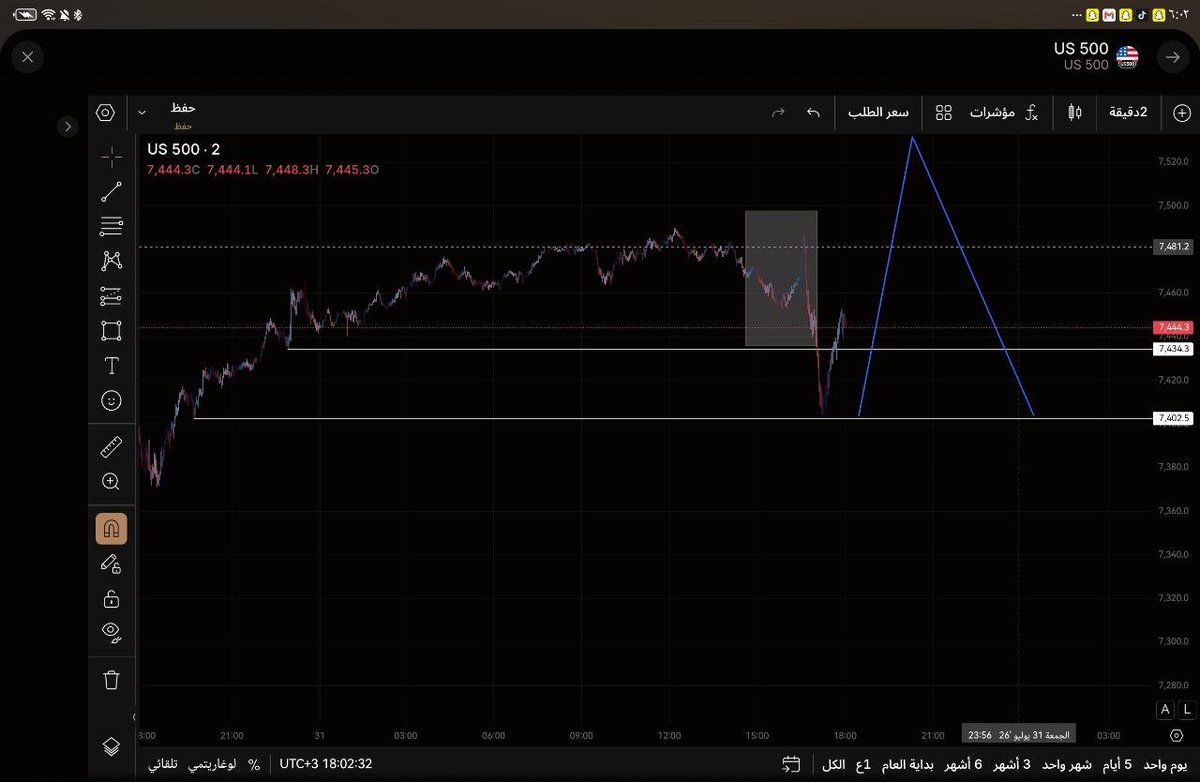Choose the XABCD pattern drawing tool
The image size is (1200, 782).
click(111, 261)
